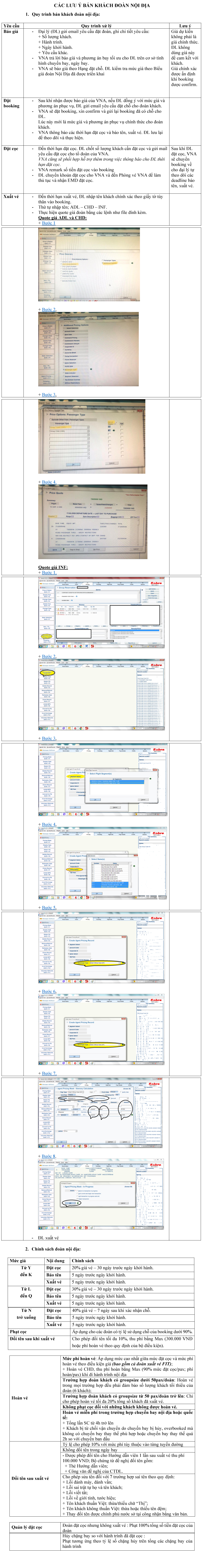This screenshot has height=1568, width=204.
Task: Click the 'Nội dung' column header
Action: coord(55,1261)
